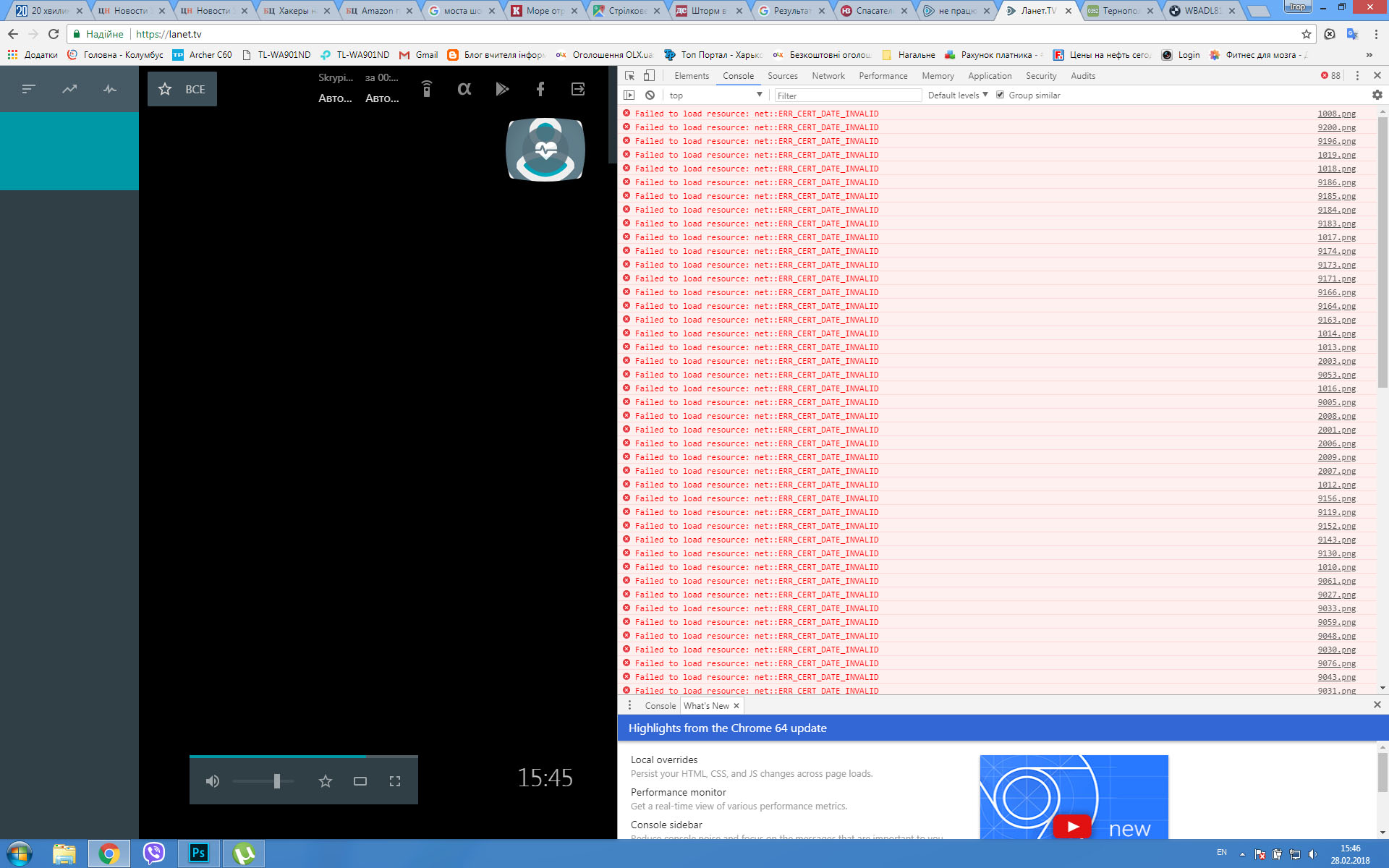Open the trending chart icon in sidebar

coord(69,89)
